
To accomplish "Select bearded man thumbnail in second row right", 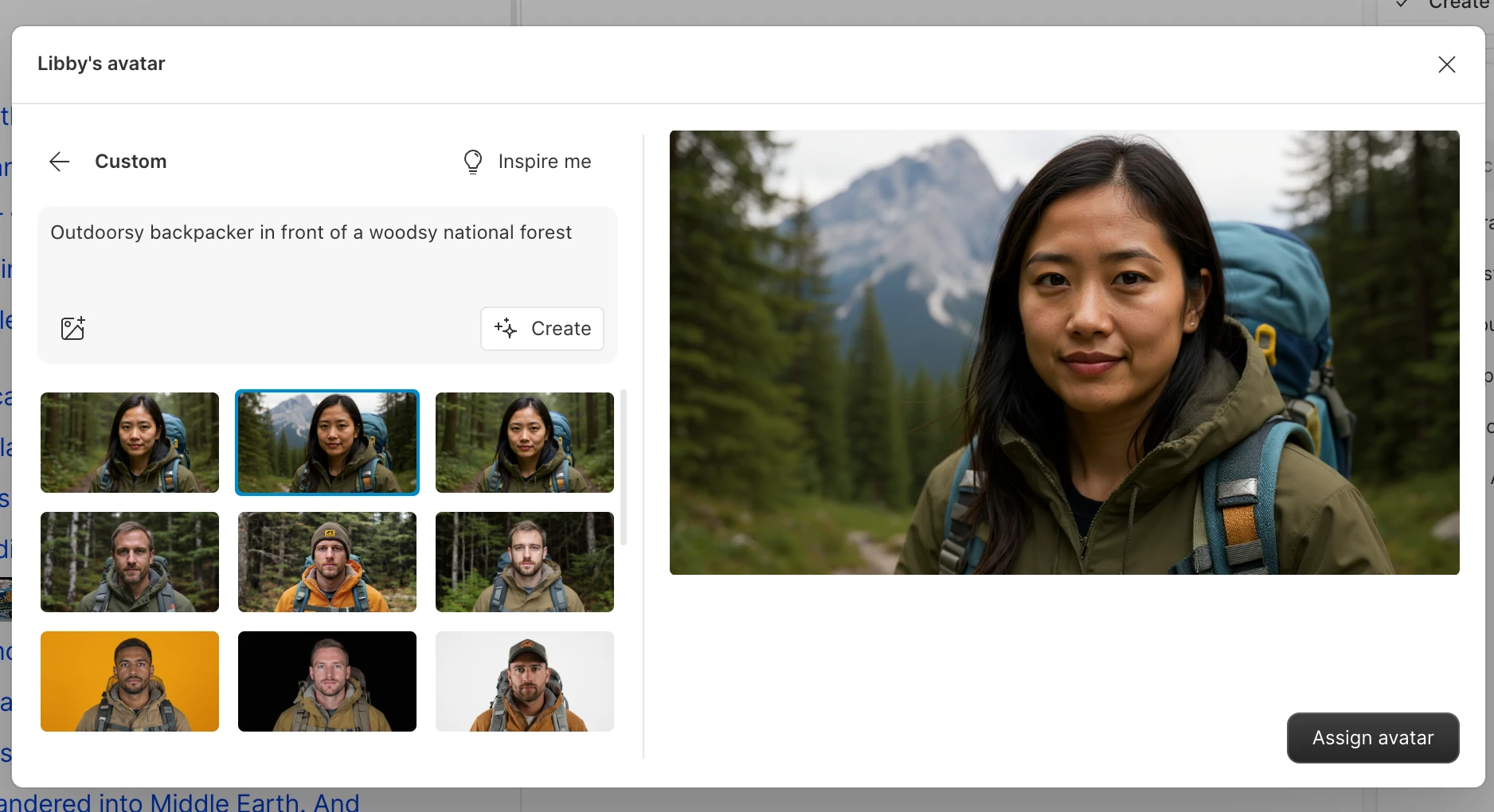I will pos(525,562).
